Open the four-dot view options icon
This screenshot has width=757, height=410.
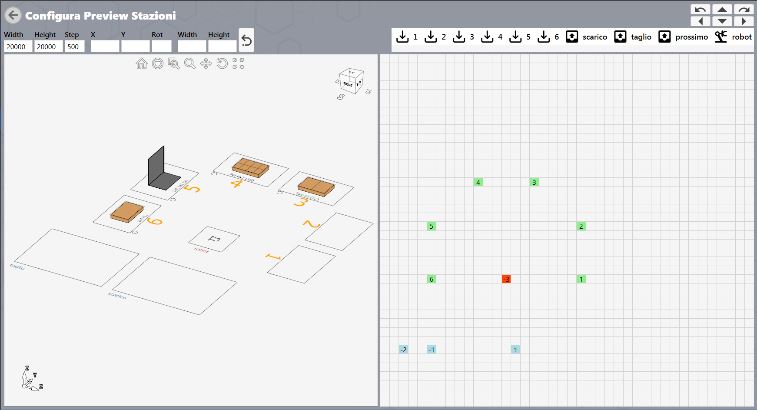[x=238, y=63]
